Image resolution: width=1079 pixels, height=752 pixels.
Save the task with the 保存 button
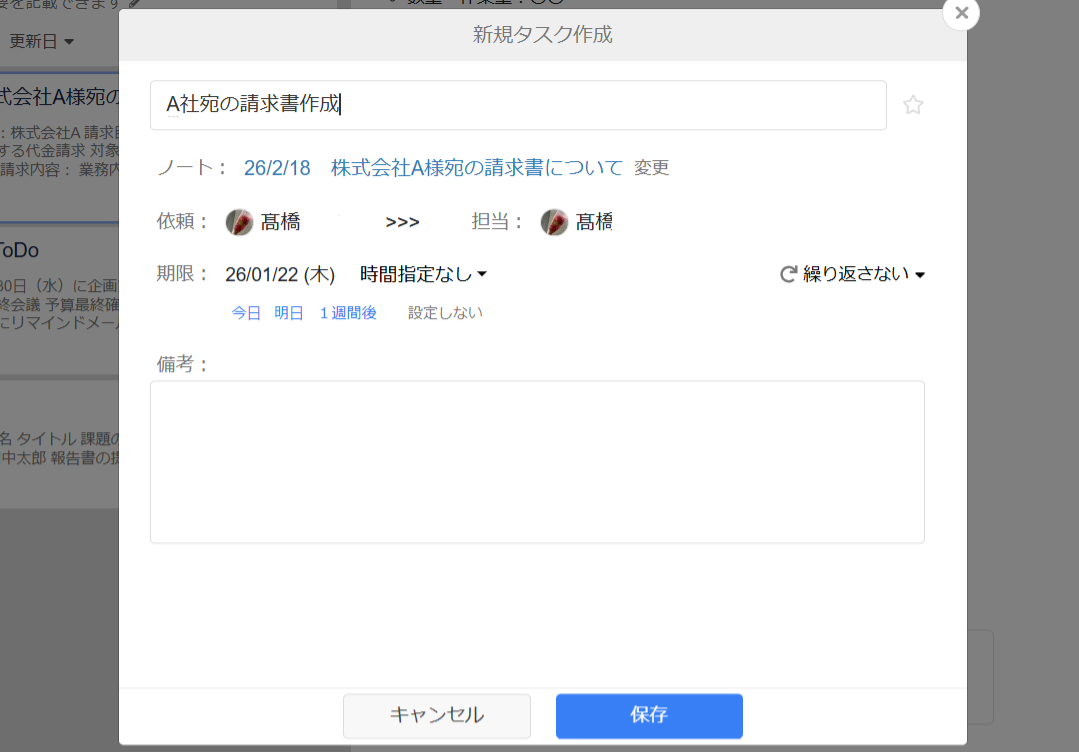point(648,716)
